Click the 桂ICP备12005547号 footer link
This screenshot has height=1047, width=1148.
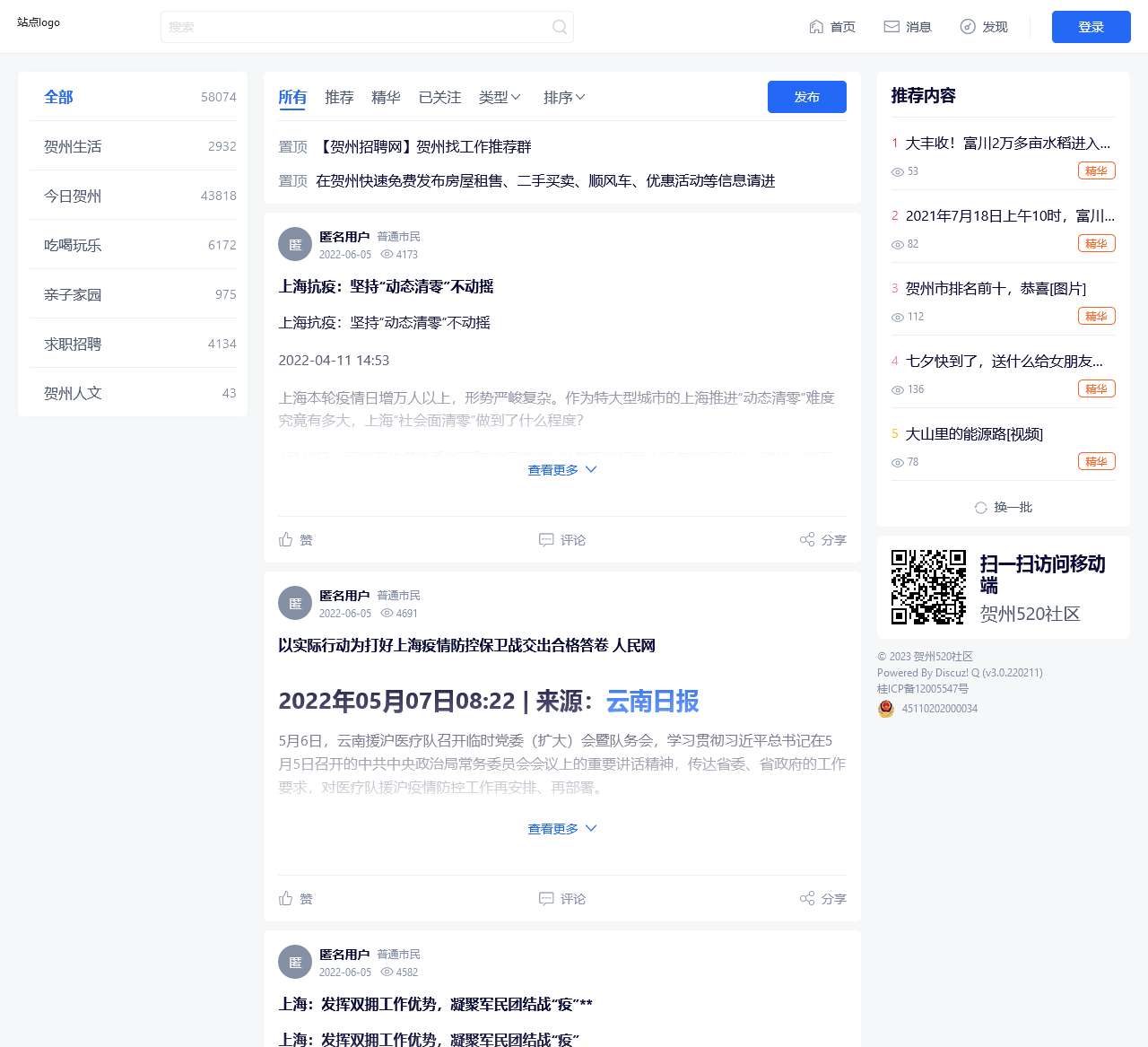pyautogui.click(x=923, y=689)
